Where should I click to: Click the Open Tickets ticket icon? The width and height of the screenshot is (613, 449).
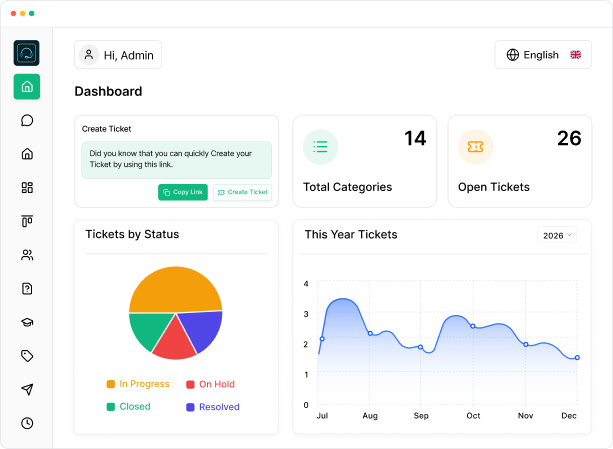pos(475,147)
